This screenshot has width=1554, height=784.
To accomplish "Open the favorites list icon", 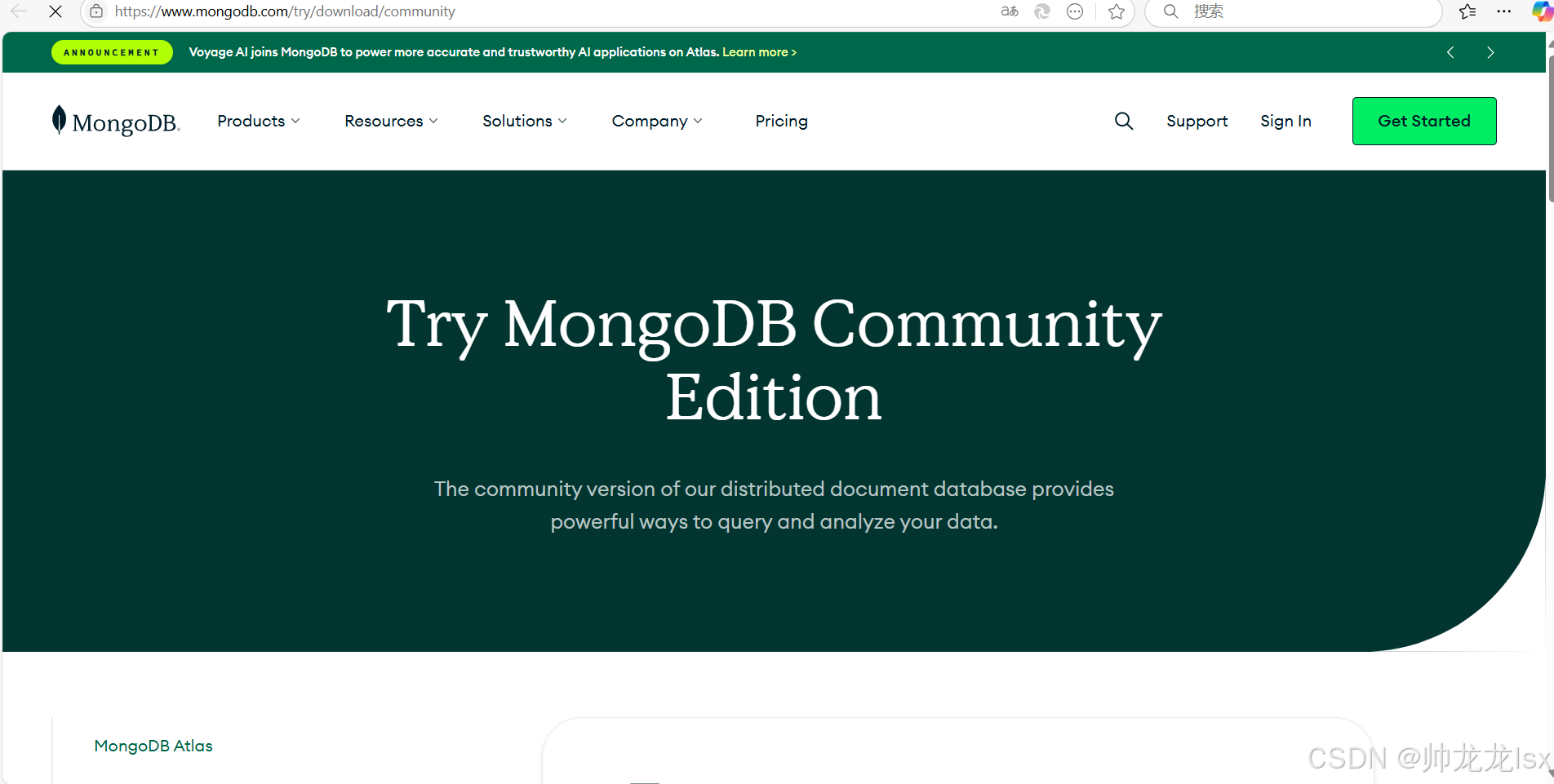I will click(x=1467, y=11).
